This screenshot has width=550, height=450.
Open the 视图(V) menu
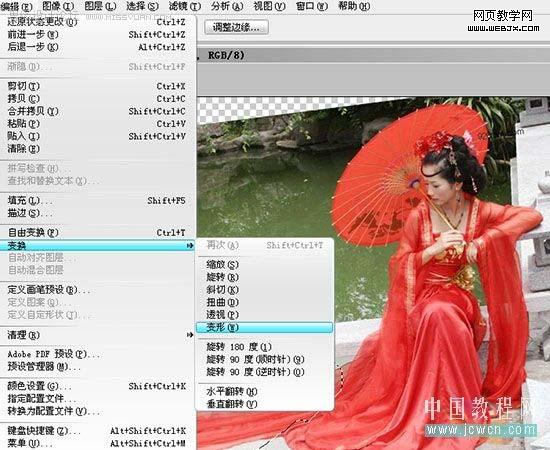click(x=269, y=6)
